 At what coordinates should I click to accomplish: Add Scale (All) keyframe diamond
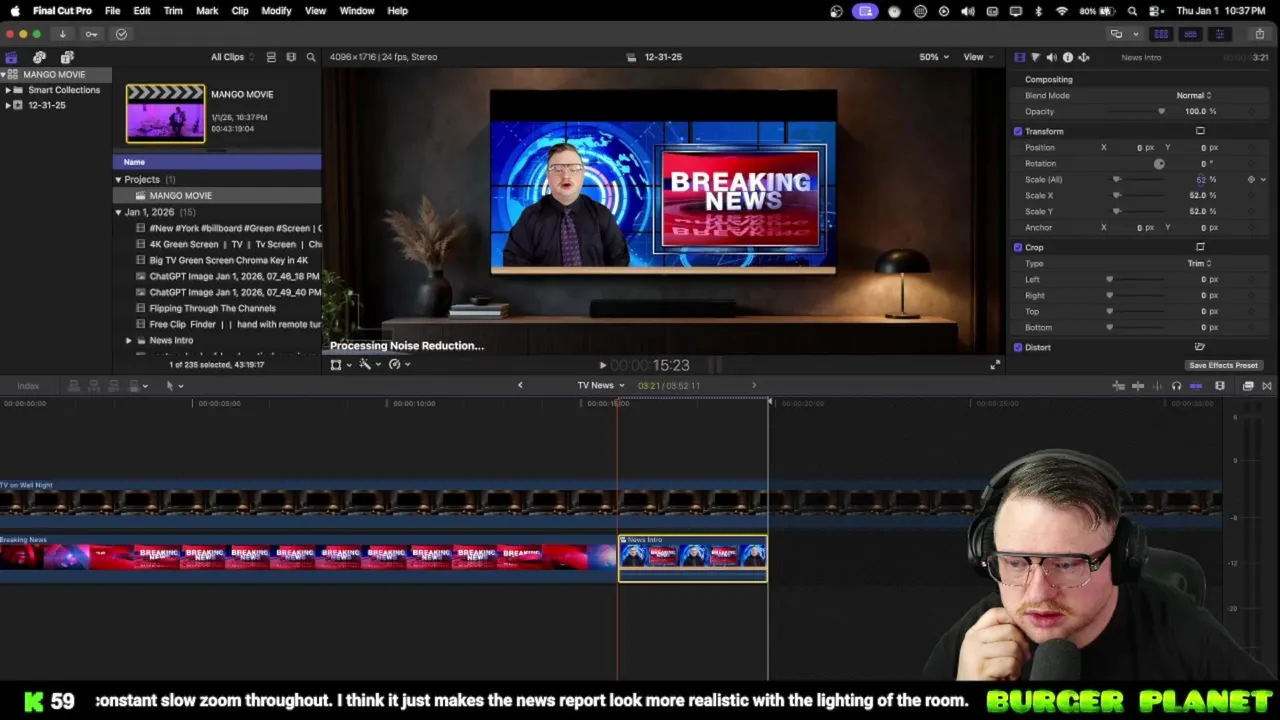1251,179
